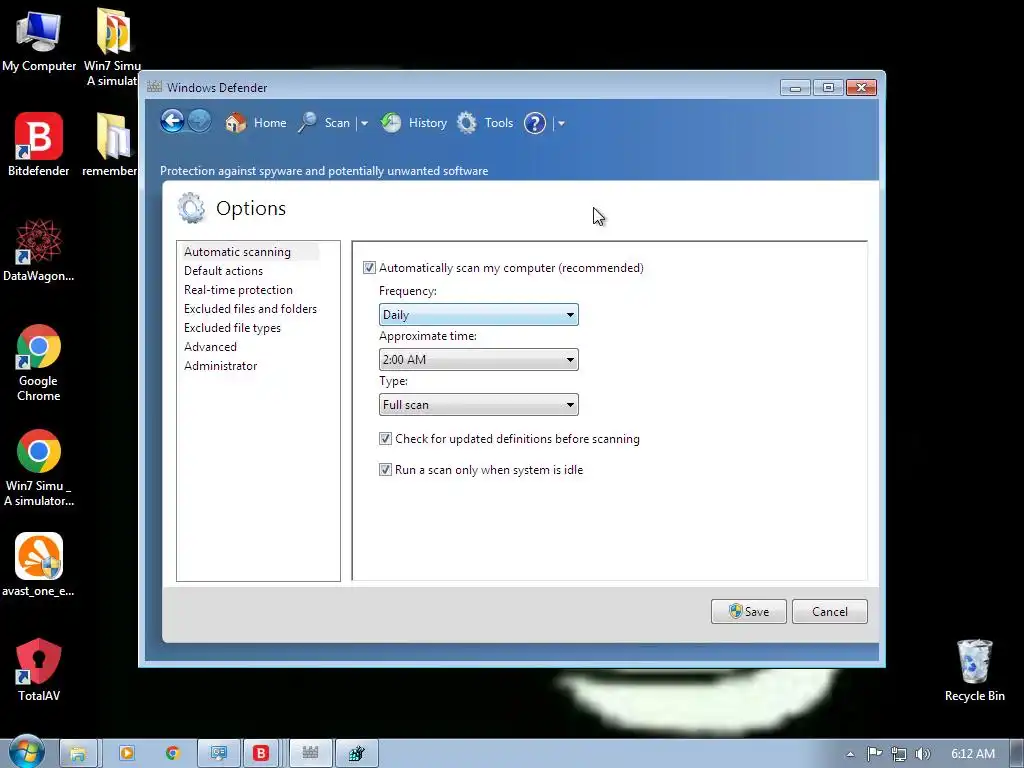Show hidden tray icons arrow
This screenshot has height=768, width=1024.
[850, 754]
